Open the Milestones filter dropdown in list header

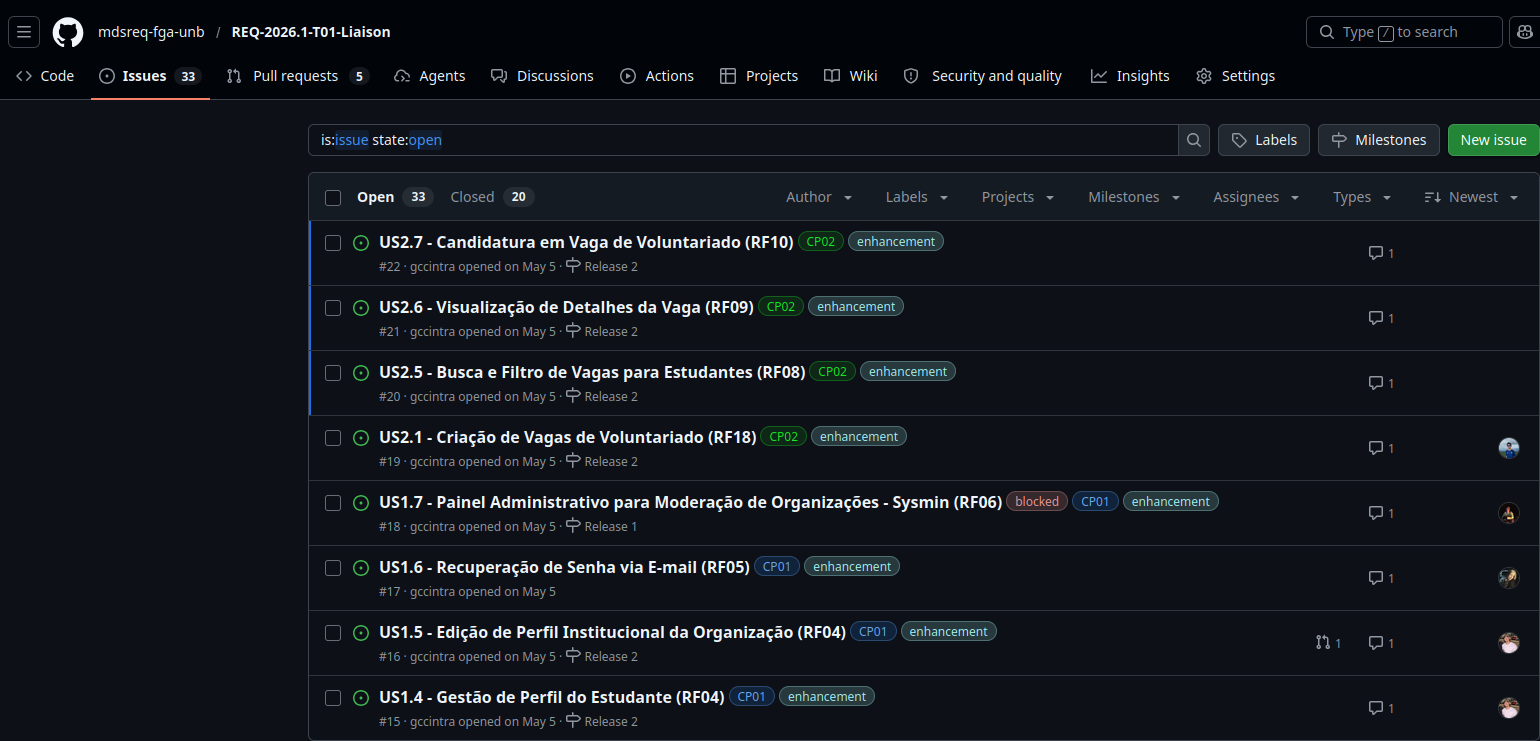point(1134,197)
